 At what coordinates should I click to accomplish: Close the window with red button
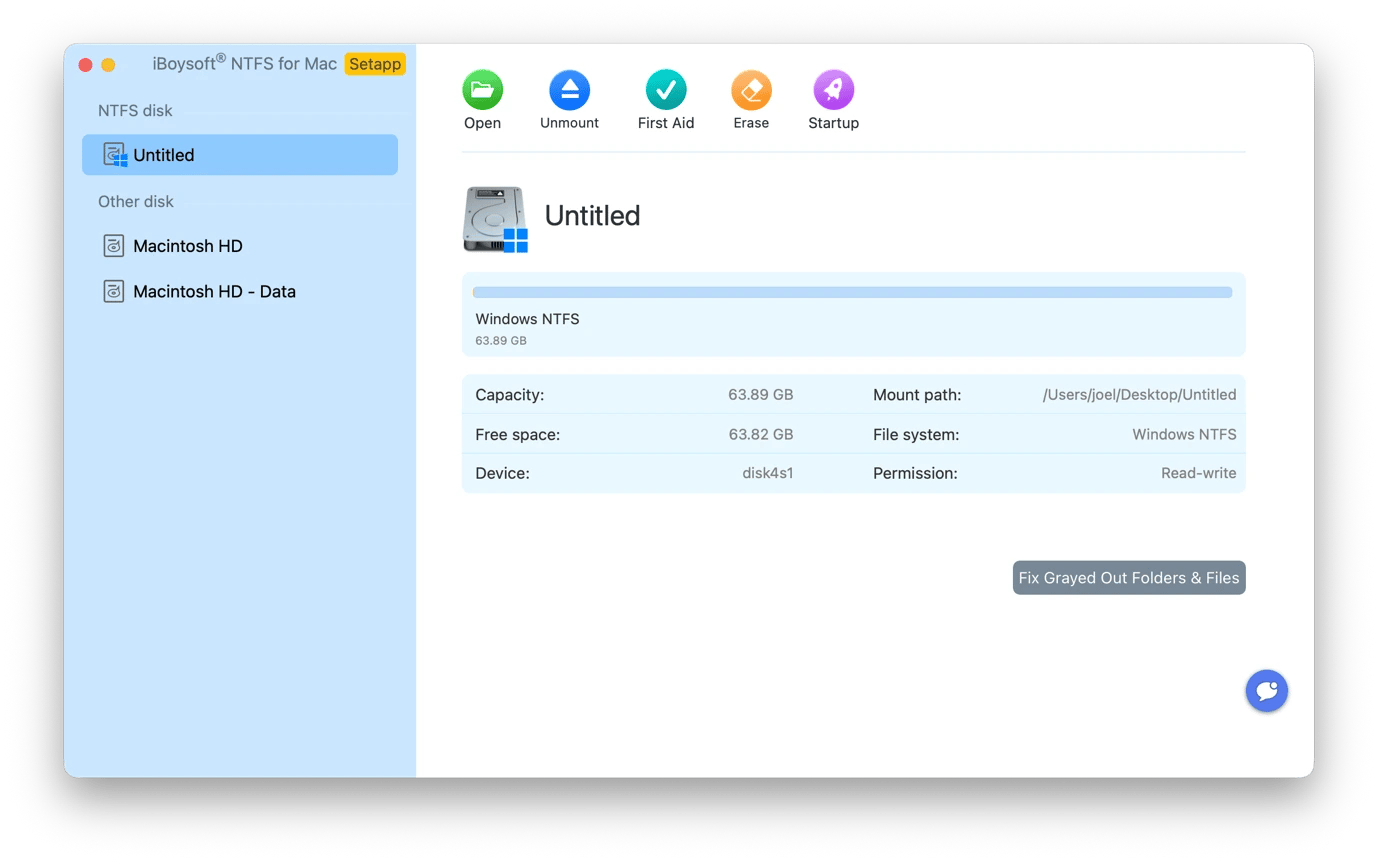(x=85, y=65)
